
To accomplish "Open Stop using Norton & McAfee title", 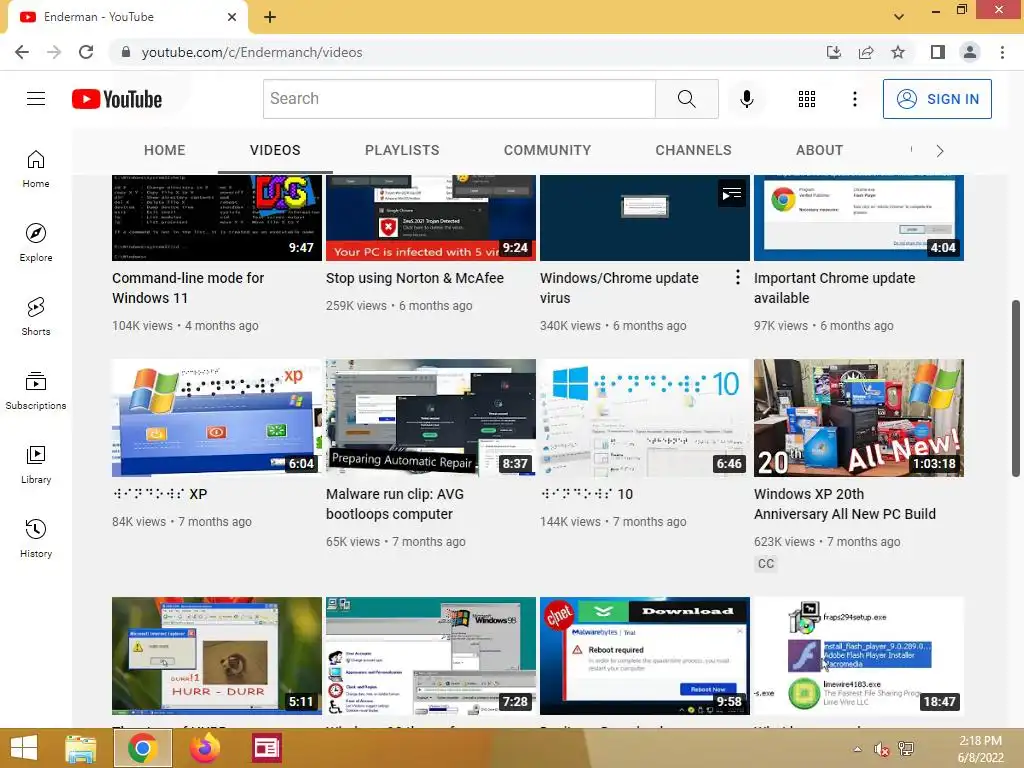I will tap(415, 278).
